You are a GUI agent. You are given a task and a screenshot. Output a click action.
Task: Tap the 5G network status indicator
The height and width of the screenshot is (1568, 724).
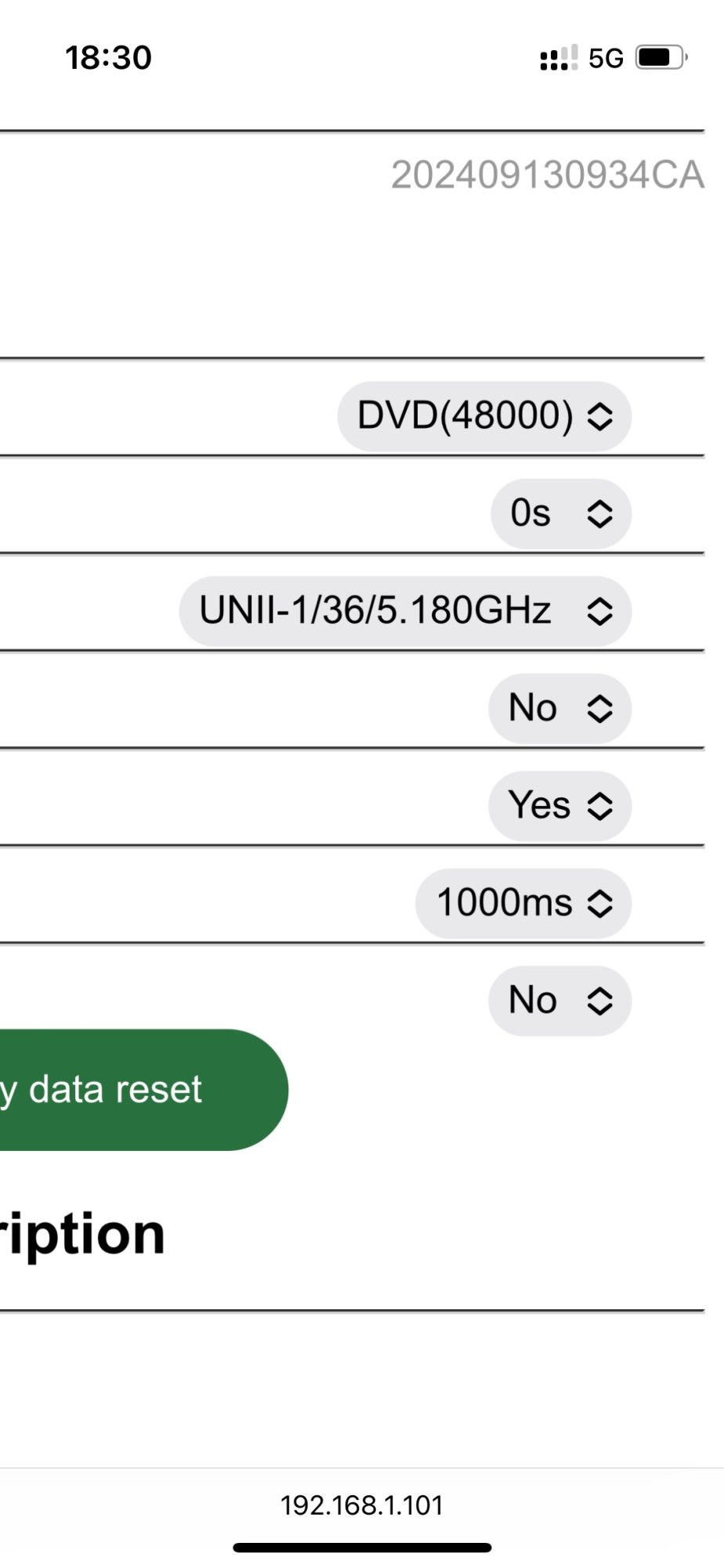point(606,58)
